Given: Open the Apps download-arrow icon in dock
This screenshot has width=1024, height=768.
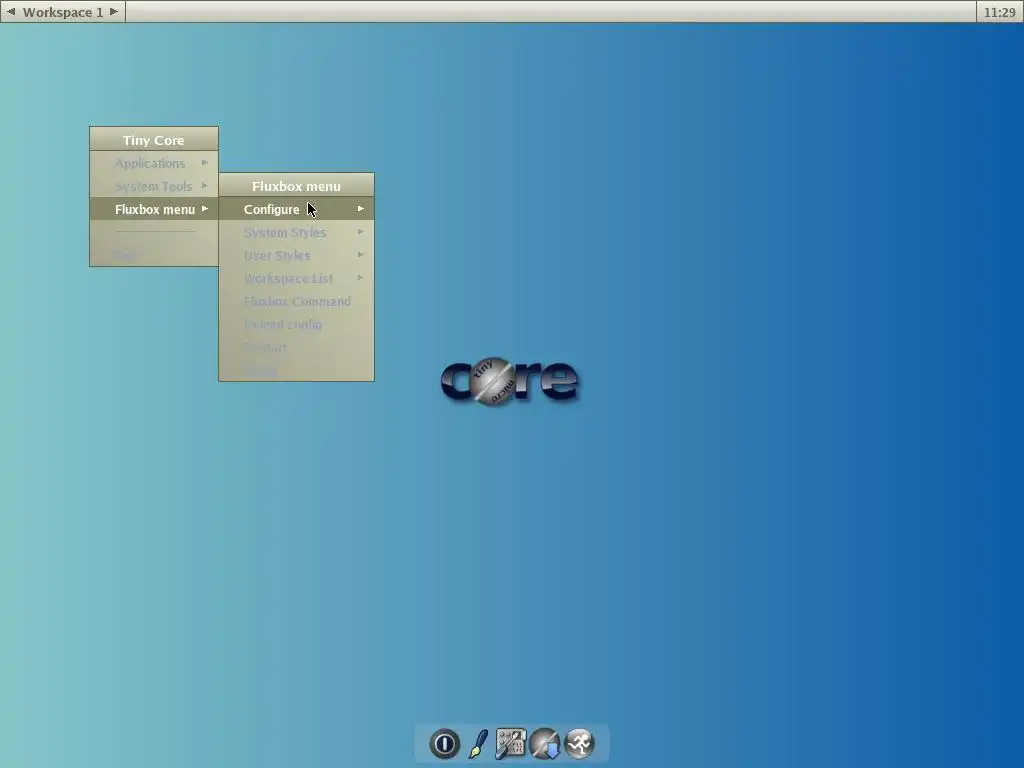Looking at the screenshot, I should pyautogui.click(x=545, y=744).
